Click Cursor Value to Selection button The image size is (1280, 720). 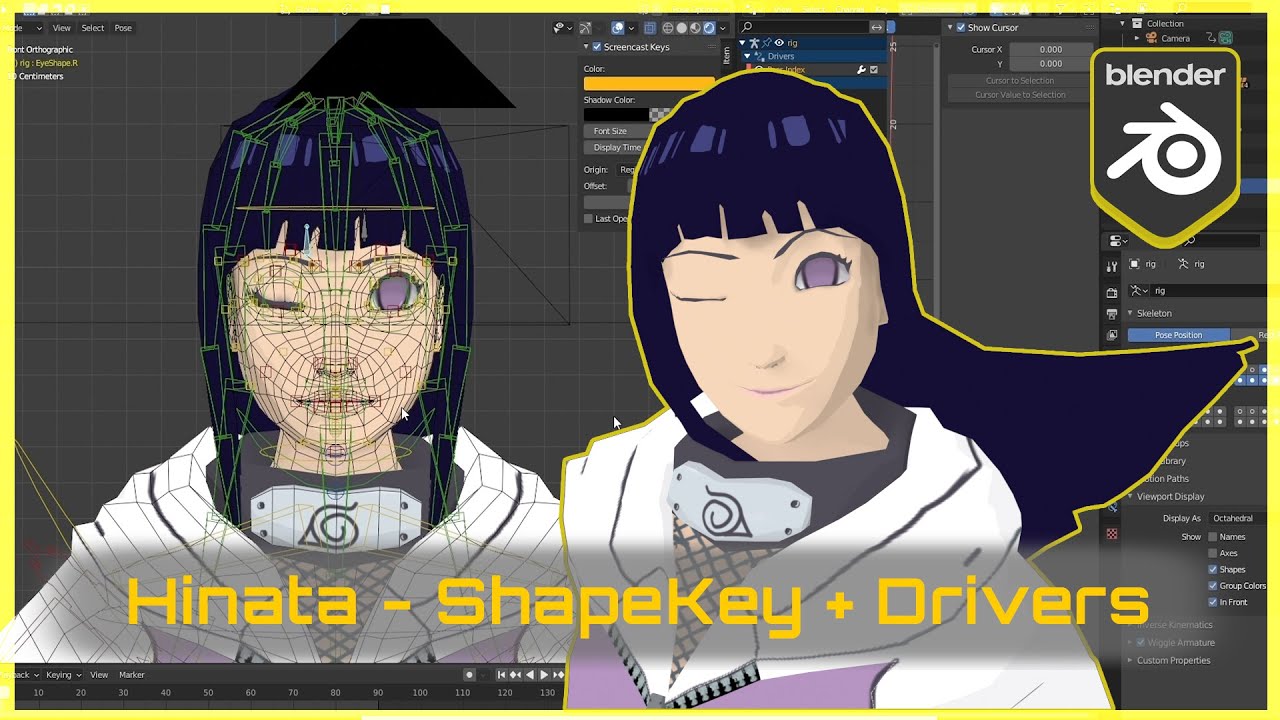click(x=1020, y=95)
